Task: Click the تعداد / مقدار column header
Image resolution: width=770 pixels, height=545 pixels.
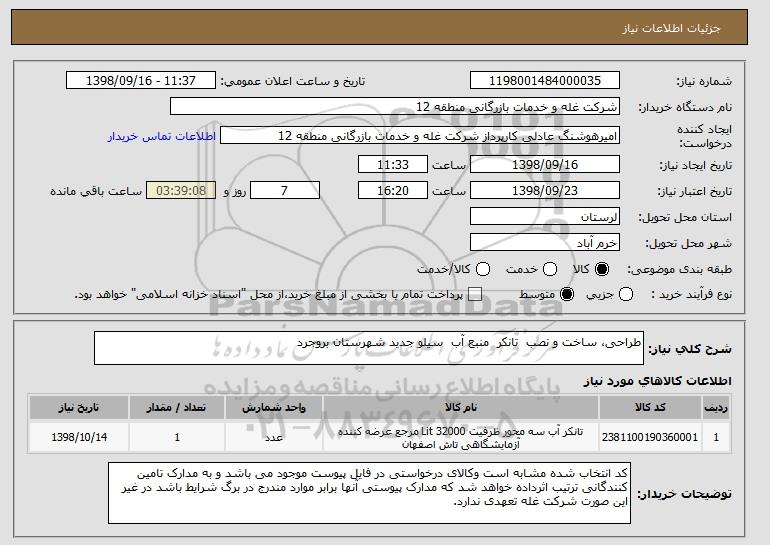Action: pos(177,408)
